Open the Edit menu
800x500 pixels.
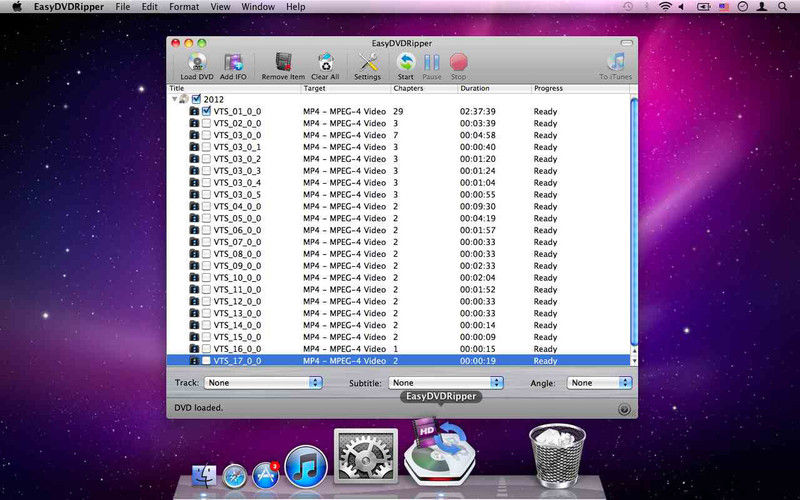coord(149,7)
